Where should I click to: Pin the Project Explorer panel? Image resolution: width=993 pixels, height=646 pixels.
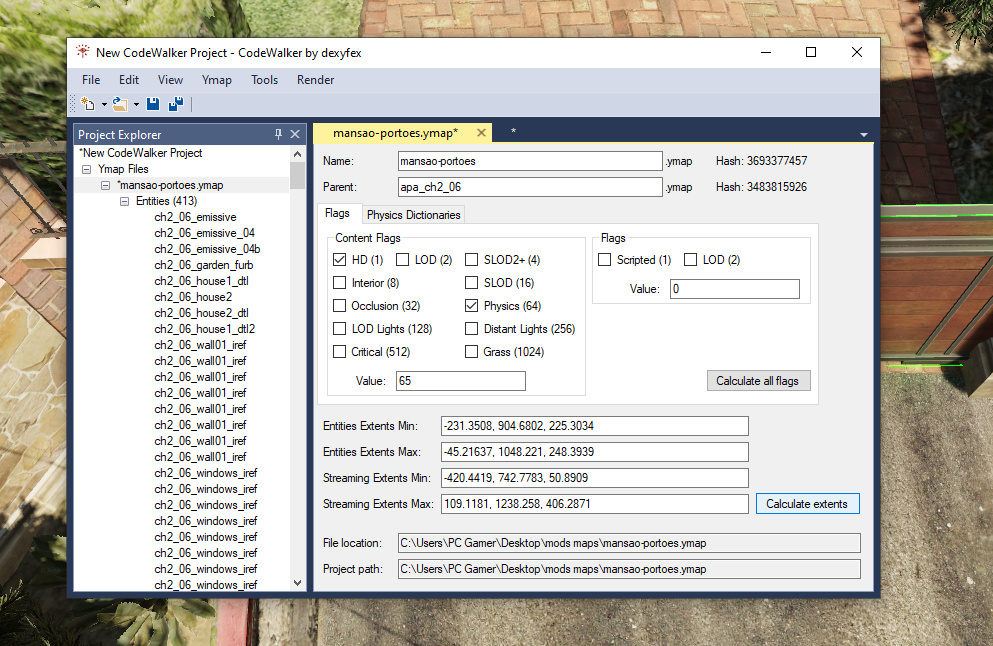(278, 134)
